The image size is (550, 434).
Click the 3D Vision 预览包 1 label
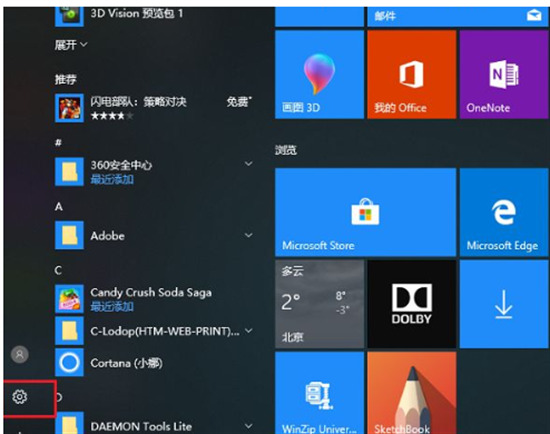(x=137, y=14)
